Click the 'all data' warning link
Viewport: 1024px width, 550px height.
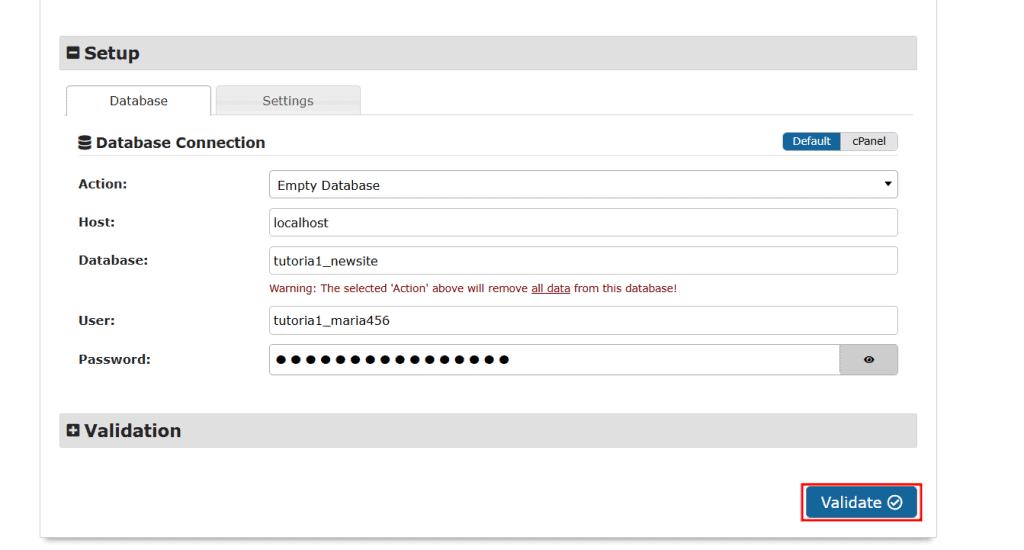point(551,288)
